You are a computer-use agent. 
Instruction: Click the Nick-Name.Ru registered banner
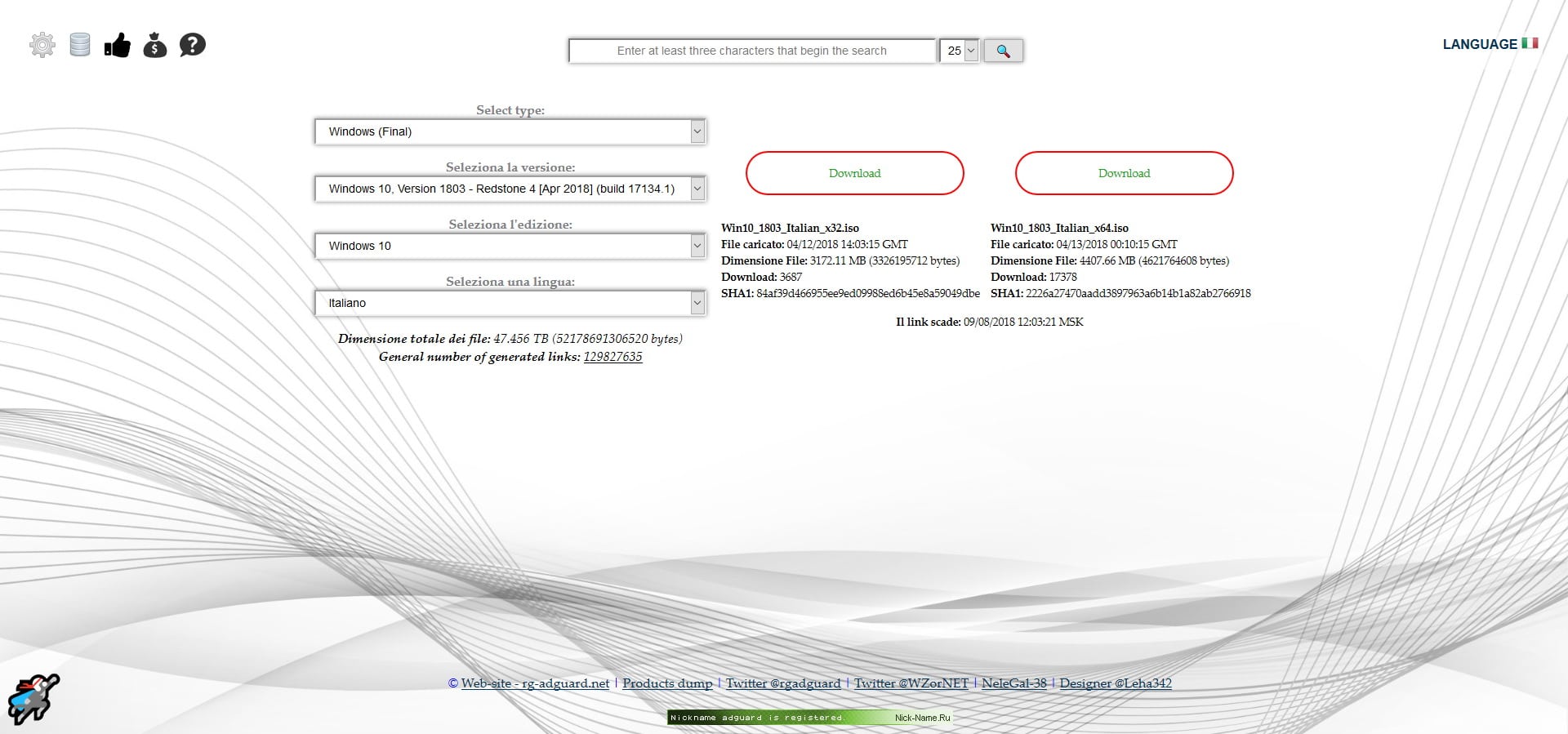(x=810, y=718)
